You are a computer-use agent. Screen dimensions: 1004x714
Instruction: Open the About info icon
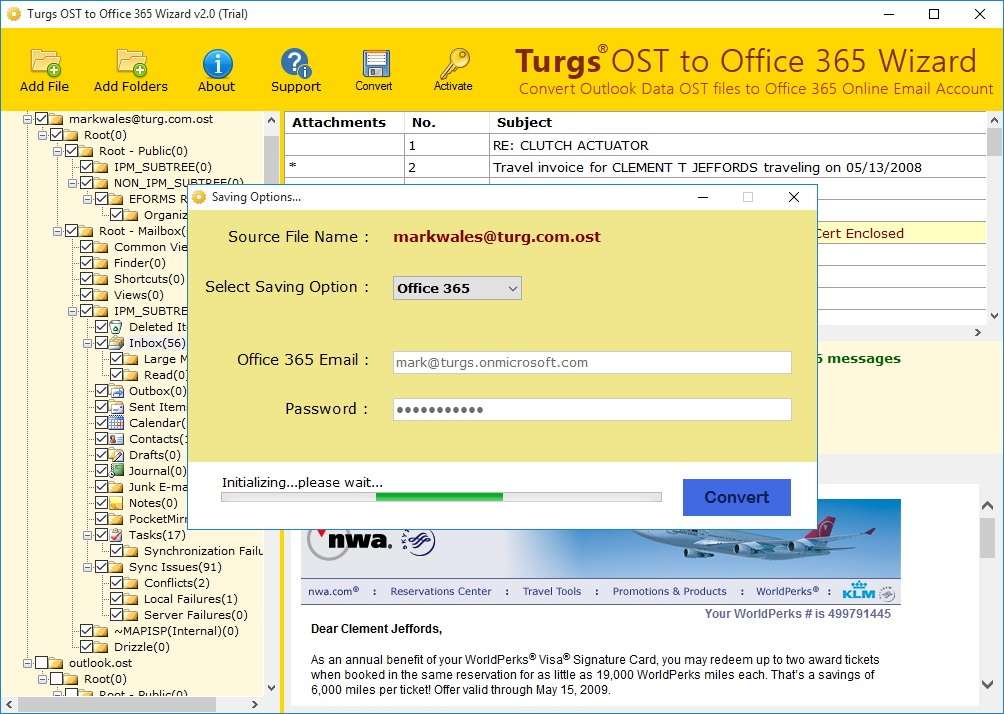click(217, 64)
